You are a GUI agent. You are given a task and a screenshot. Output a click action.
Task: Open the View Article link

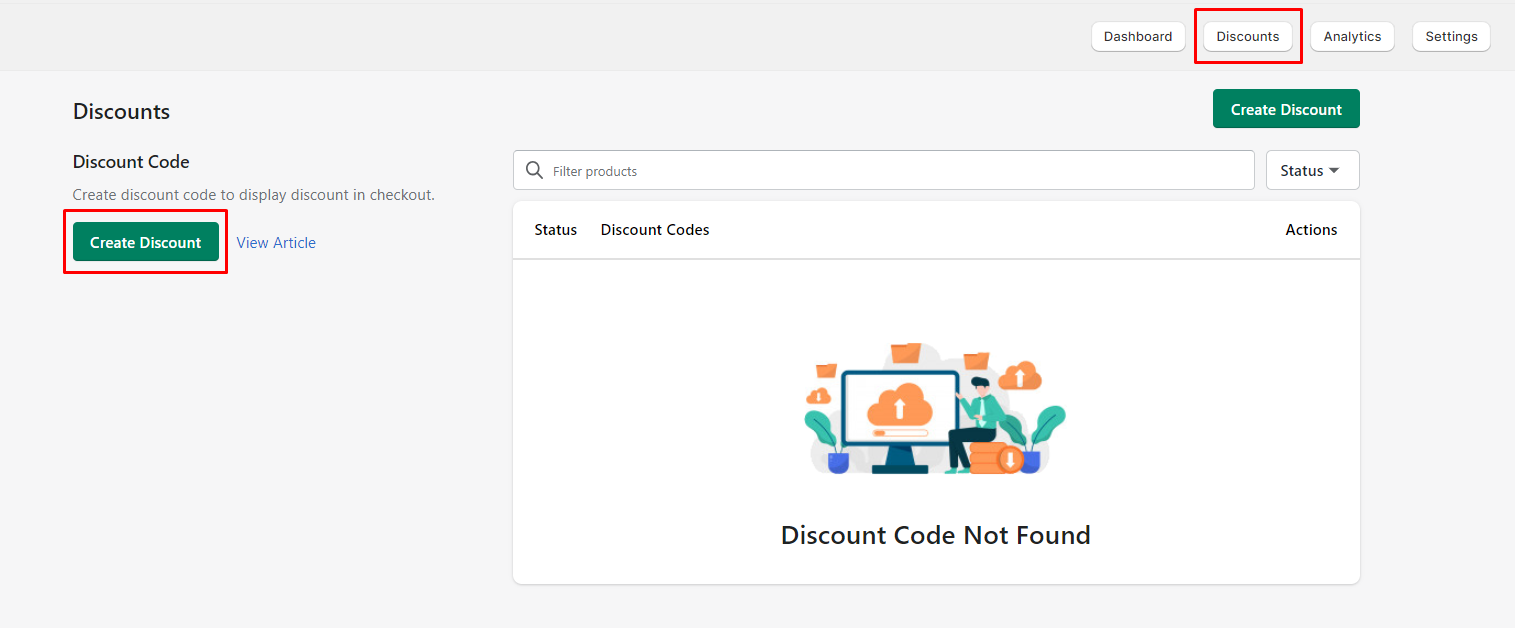tap(275, 242)
